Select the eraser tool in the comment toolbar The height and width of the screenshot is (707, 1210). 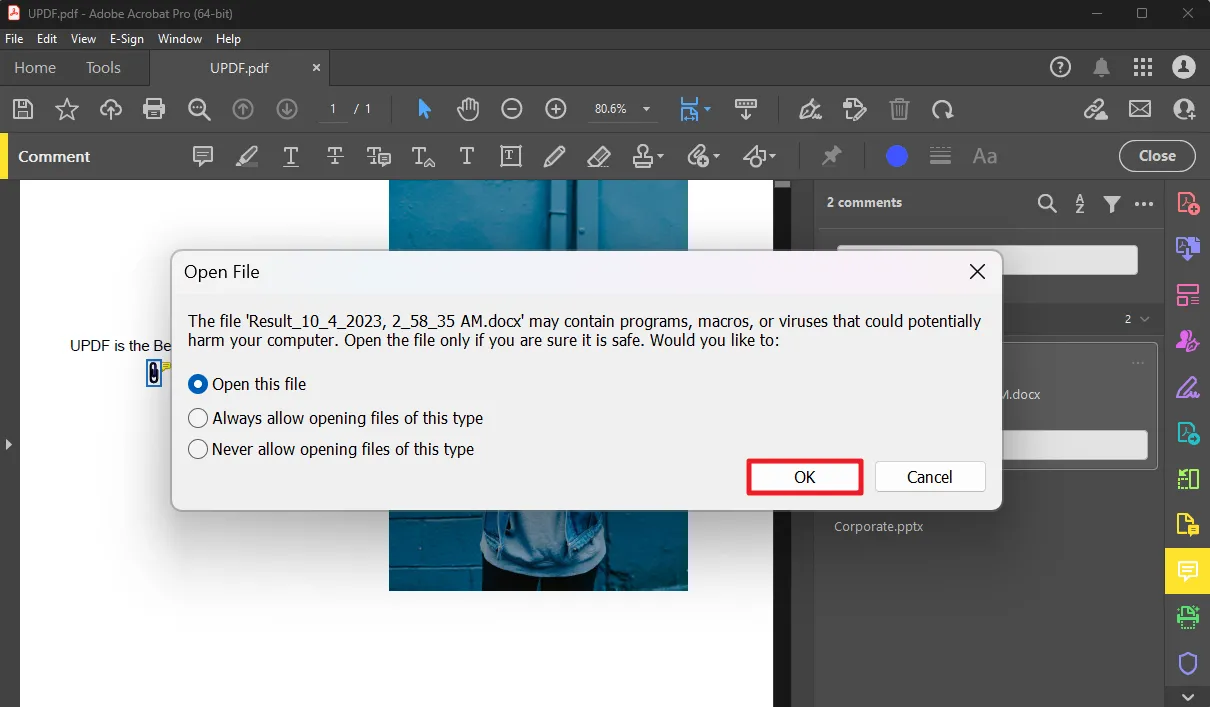pos(599,156)
